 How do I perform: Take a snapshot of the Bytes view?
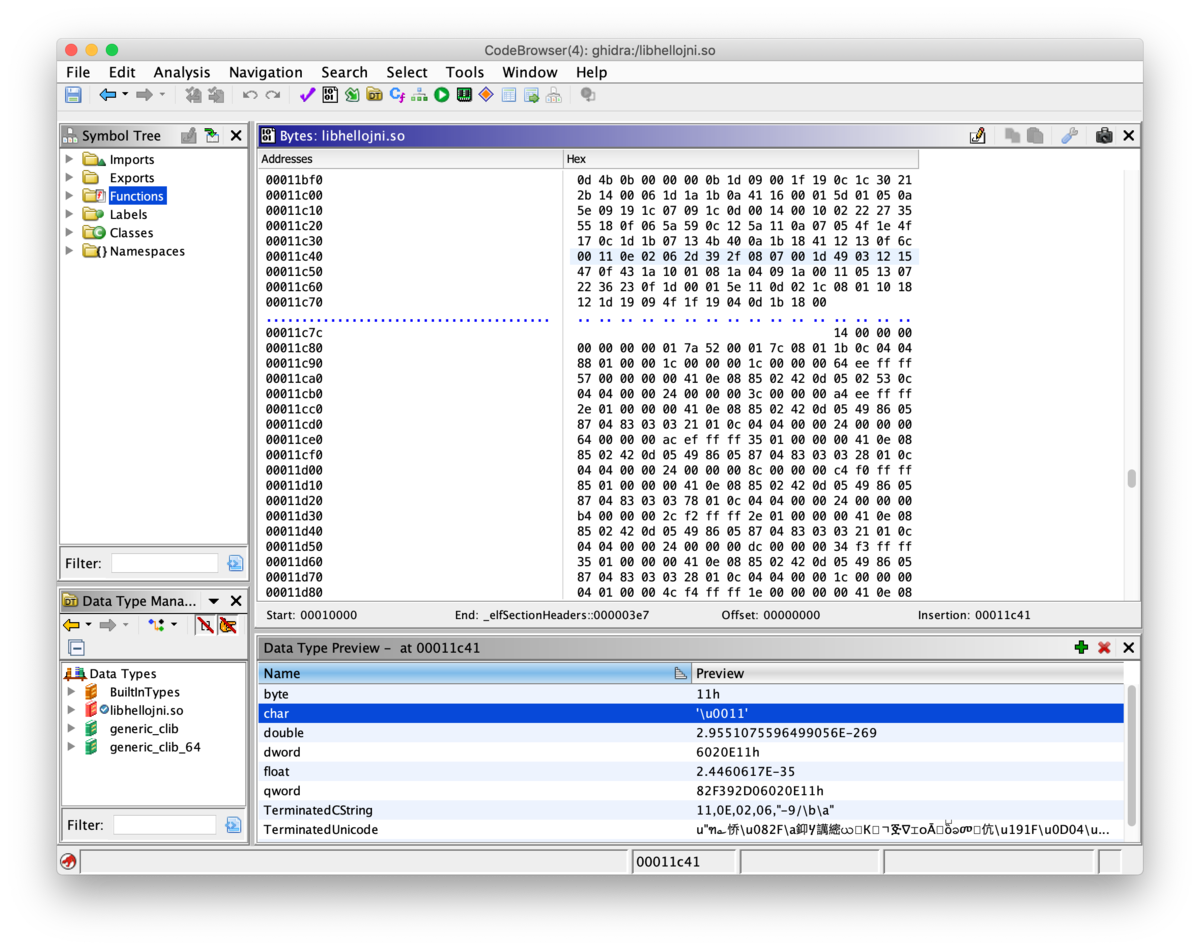1104,136
